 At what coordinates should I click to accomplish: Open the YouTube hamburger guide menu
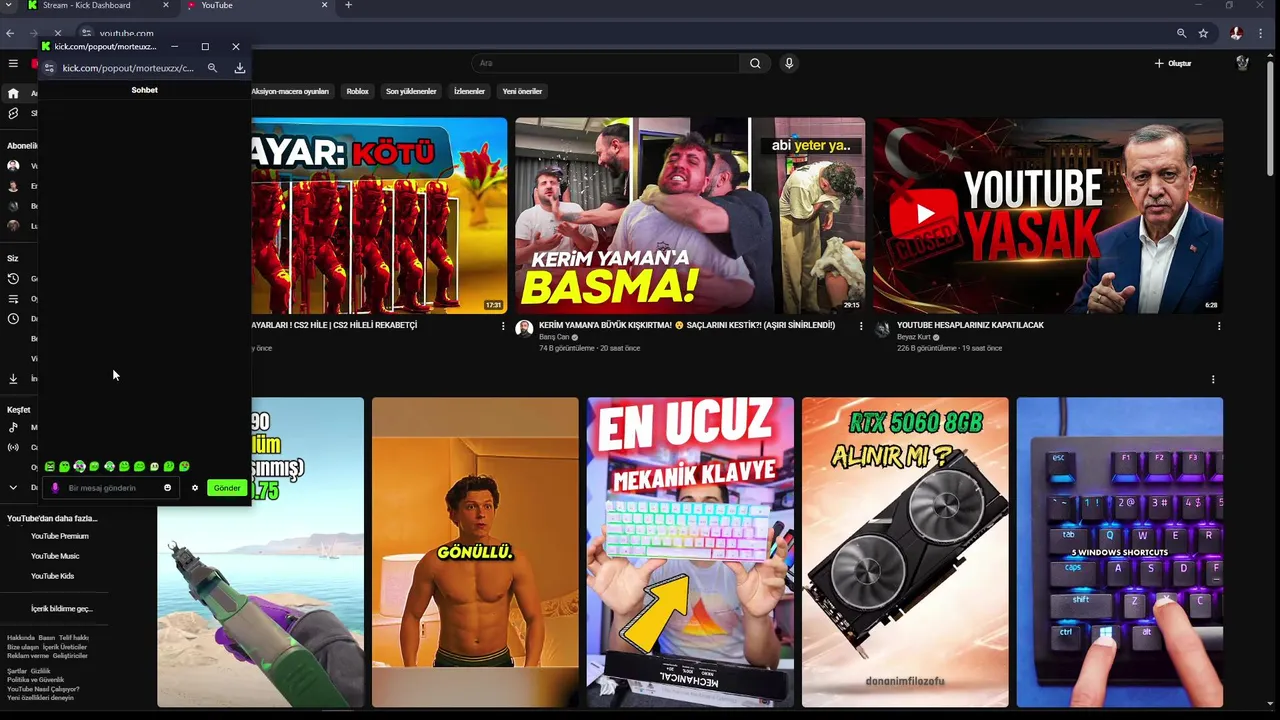[13, 63]
